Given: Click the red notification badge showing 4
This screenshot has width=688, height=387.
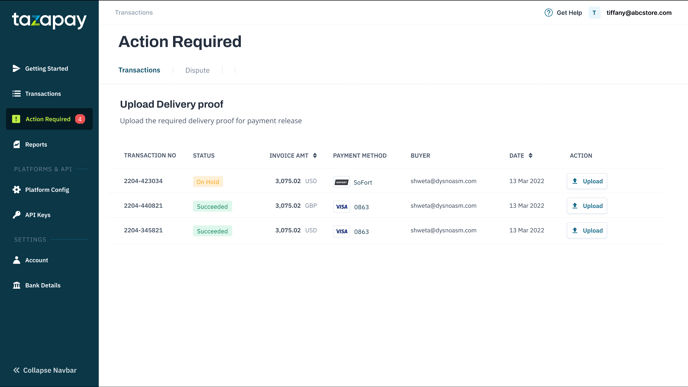Looking at the screenshot, I should [80, 119].
